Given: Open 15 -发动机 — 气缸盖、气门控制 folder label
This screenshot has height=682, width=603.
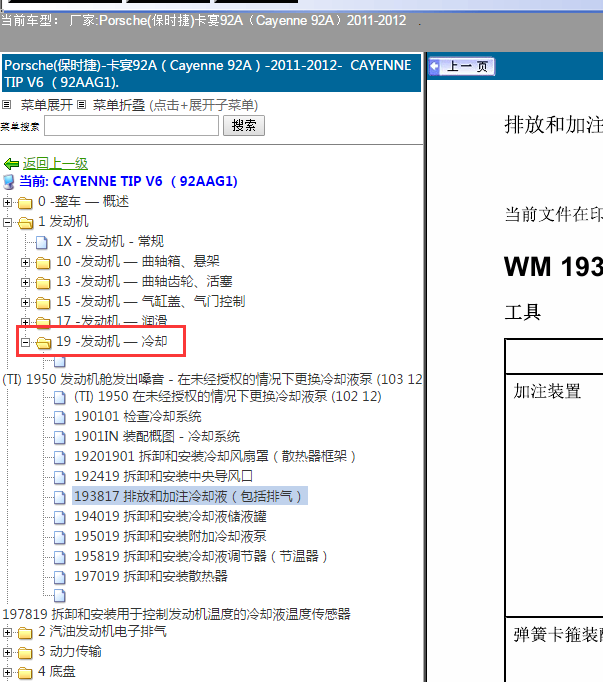Looking at the screenshot, I should point(151,301).
